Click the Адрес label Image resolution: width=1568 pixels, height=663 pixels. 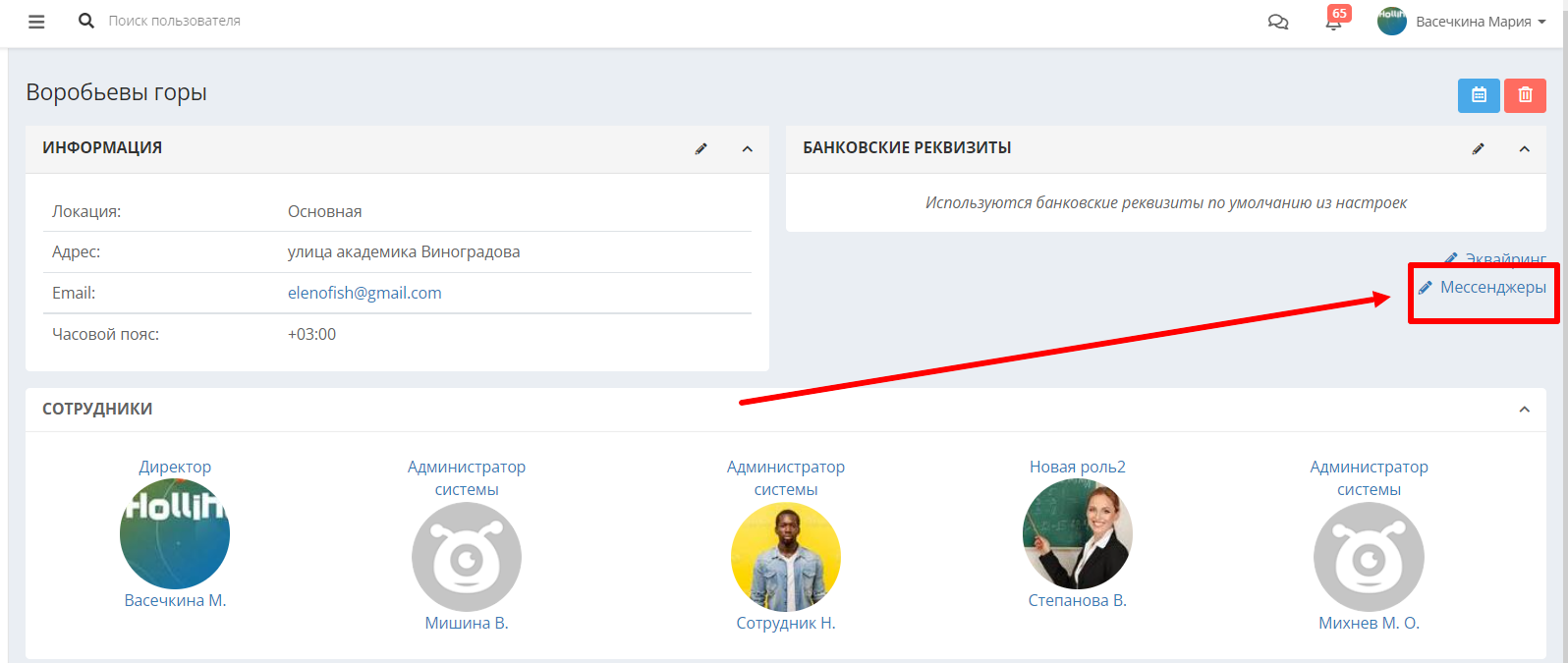76,251
